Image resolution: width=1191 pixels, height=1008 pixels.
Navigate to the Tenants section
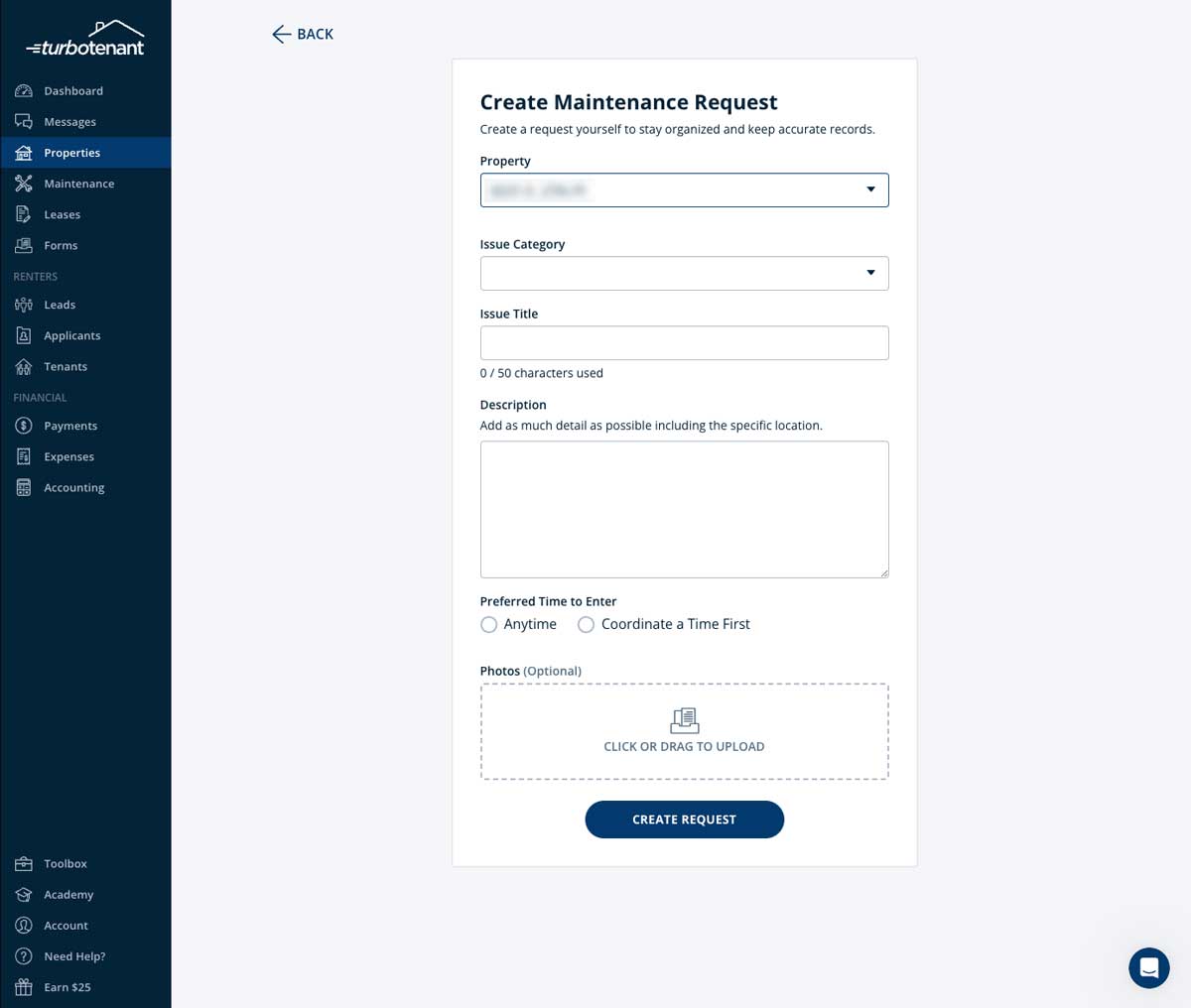click(66, 366)
